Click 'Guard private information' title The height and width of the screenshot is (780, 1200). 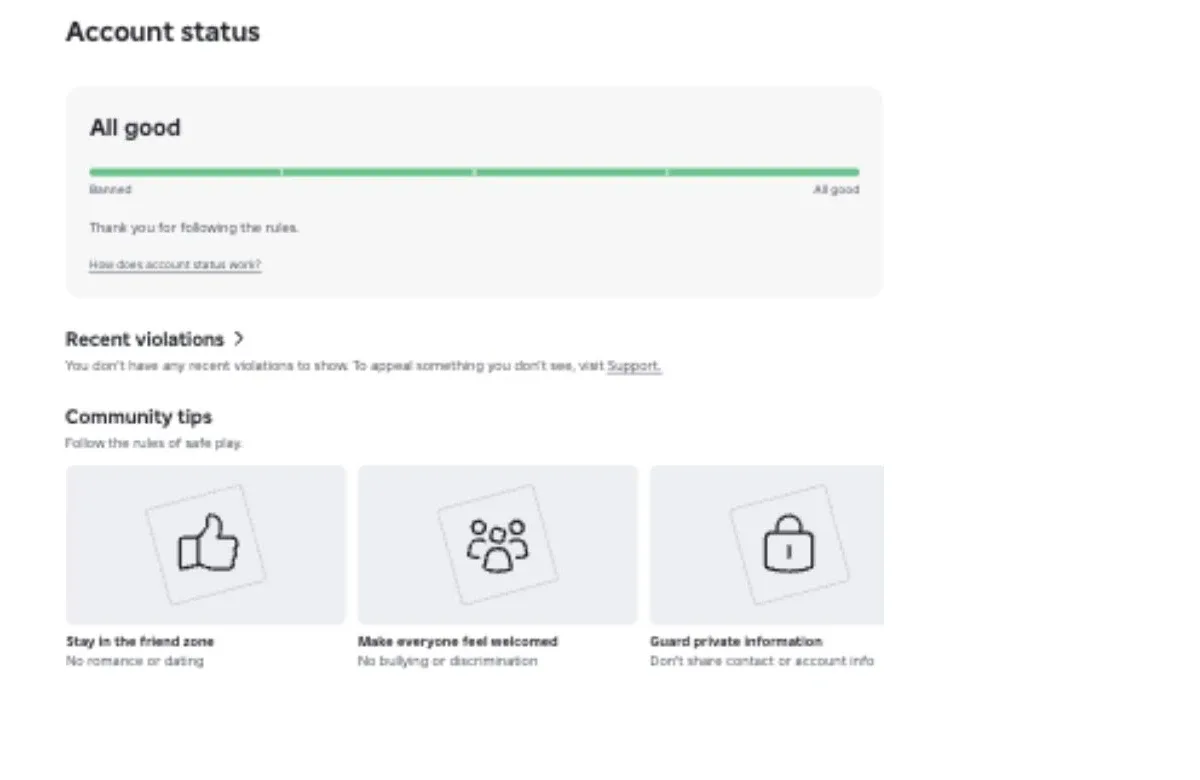[736, 642]
